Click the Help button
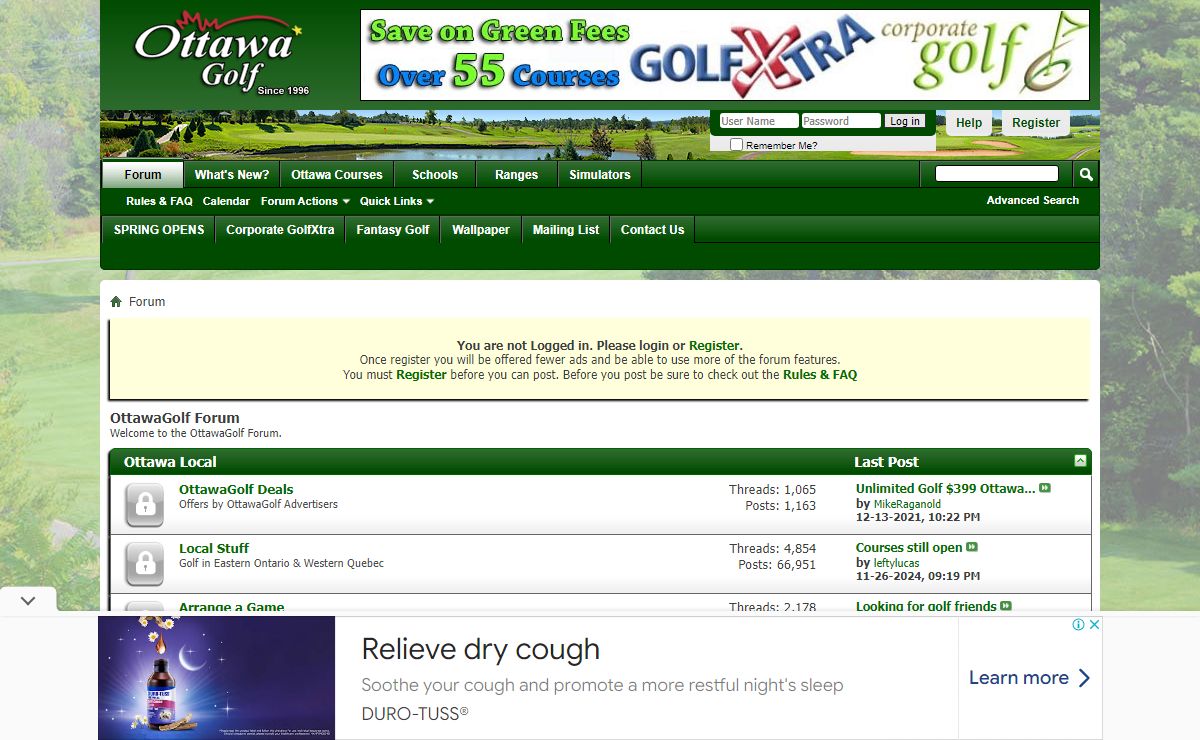This screenshot has height=740, width=1200. [x=969, y=123]
